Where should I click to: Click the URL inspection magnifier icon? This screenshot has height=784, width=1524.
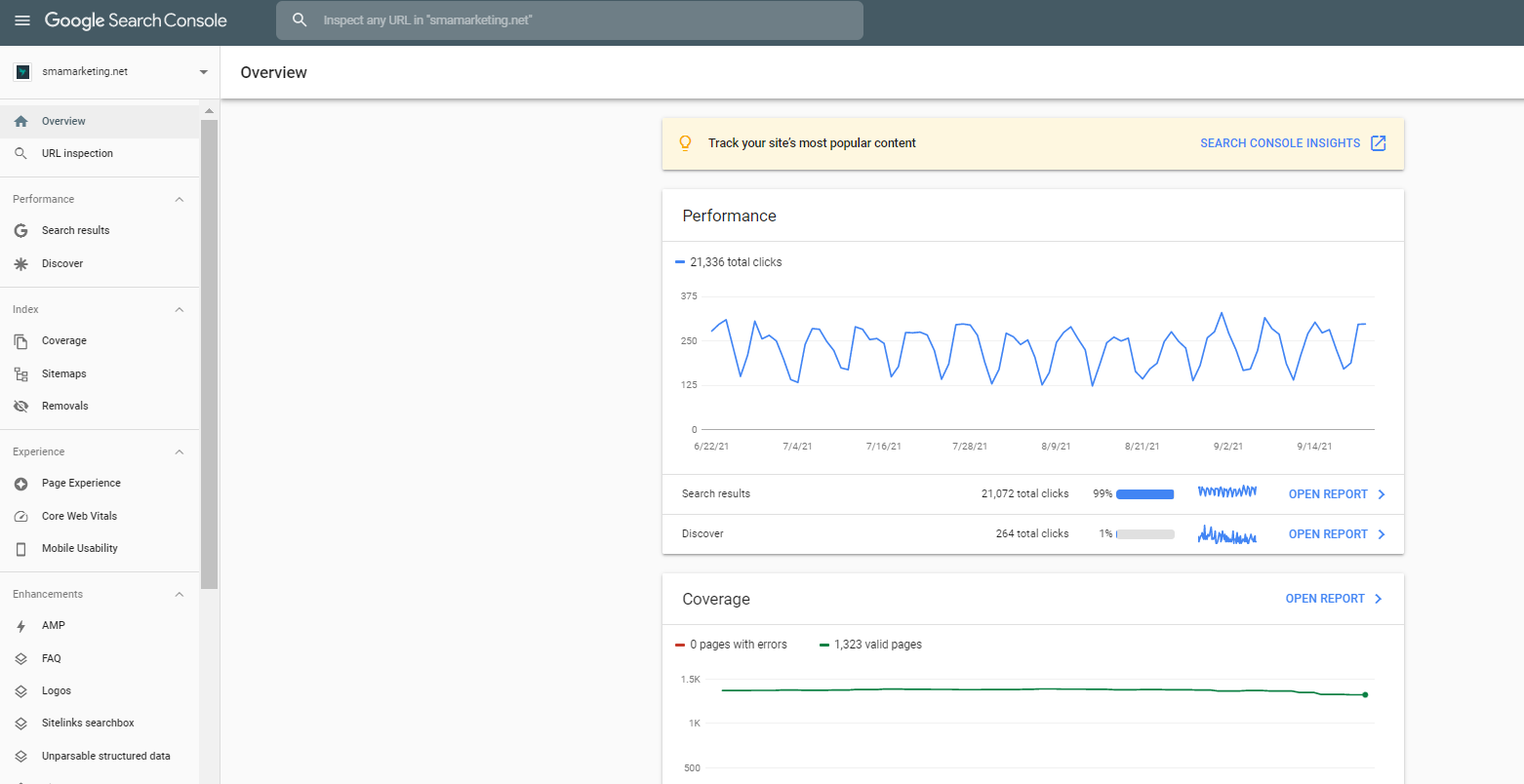(20, 153)
